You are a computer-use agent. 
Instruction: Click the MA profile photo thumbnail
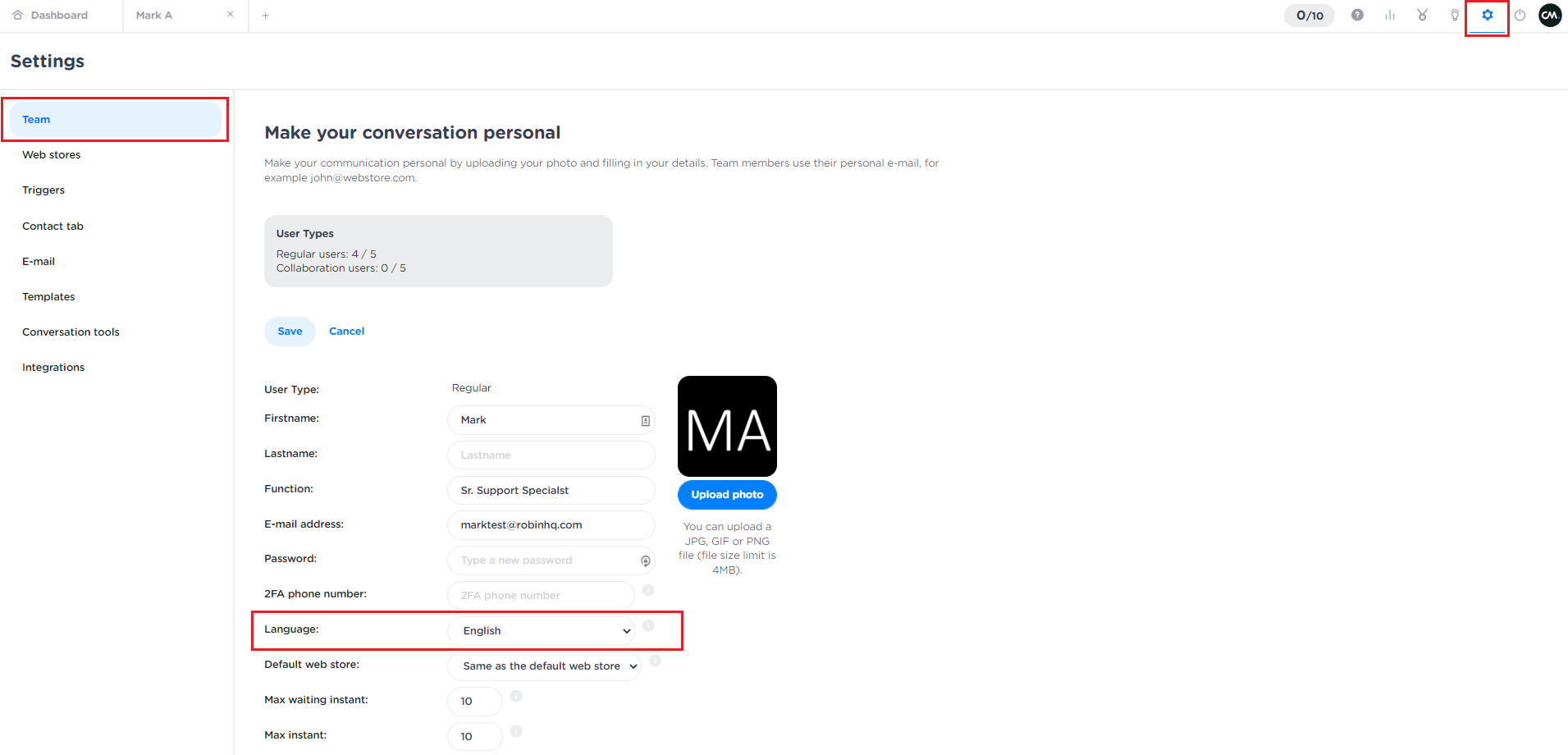727,426
